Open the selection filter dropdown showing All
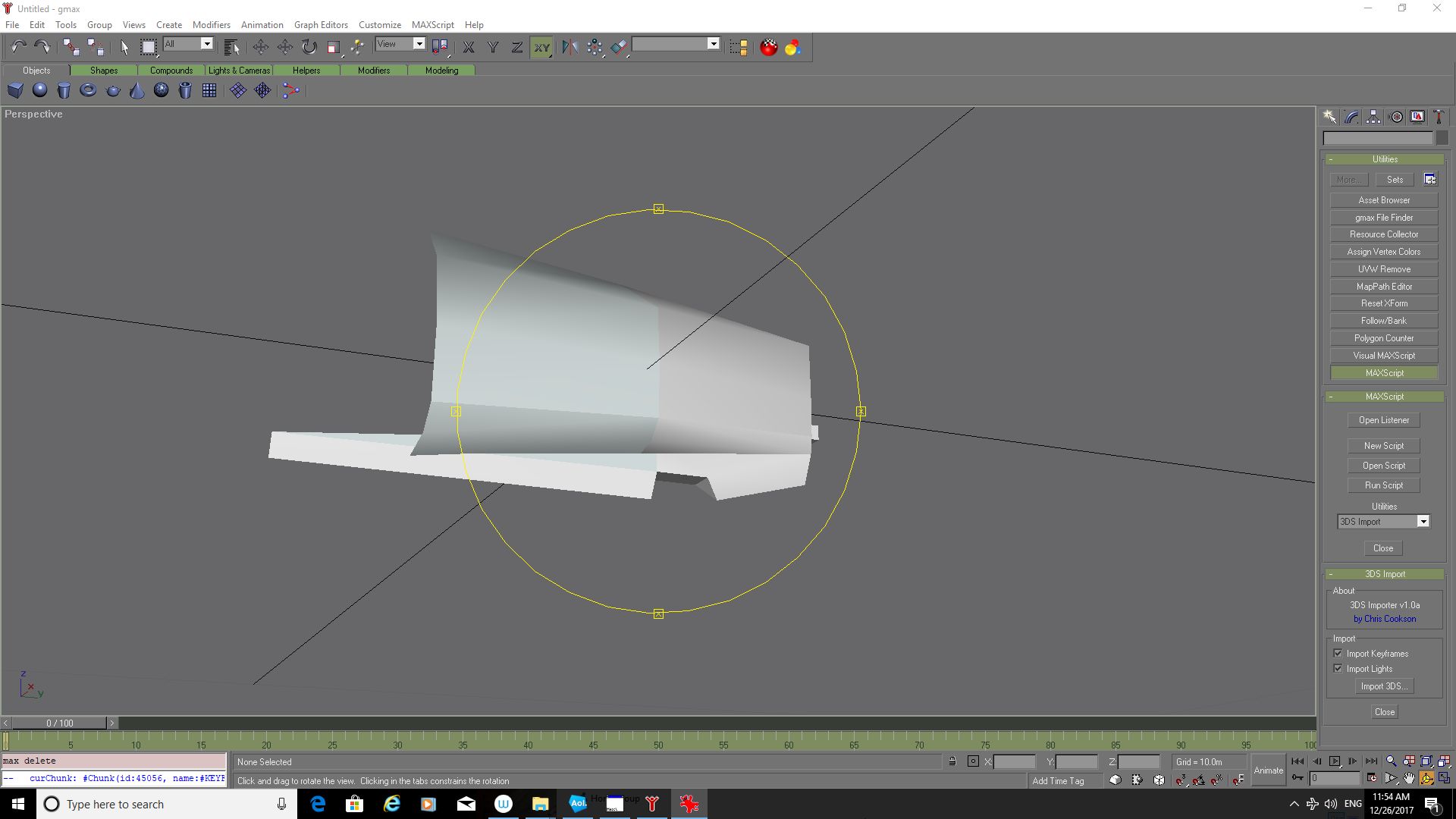 tap(205, 44)
